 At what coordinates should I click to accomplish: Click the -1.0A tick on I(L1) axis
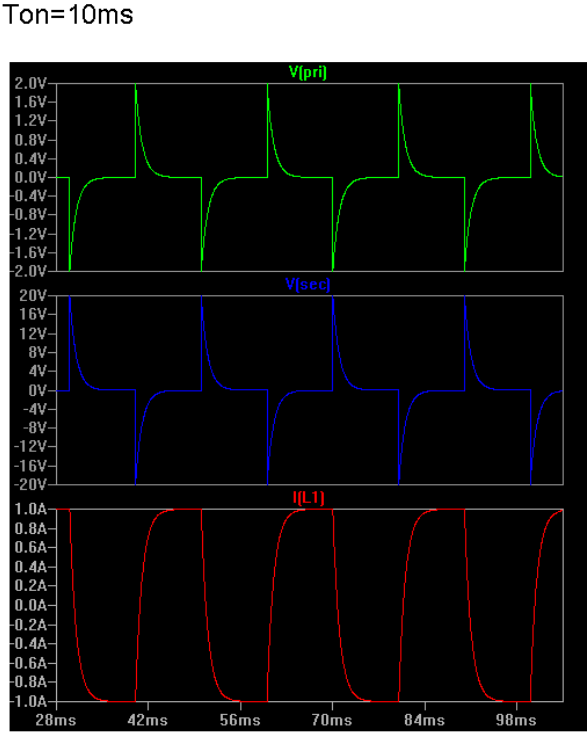29,702
